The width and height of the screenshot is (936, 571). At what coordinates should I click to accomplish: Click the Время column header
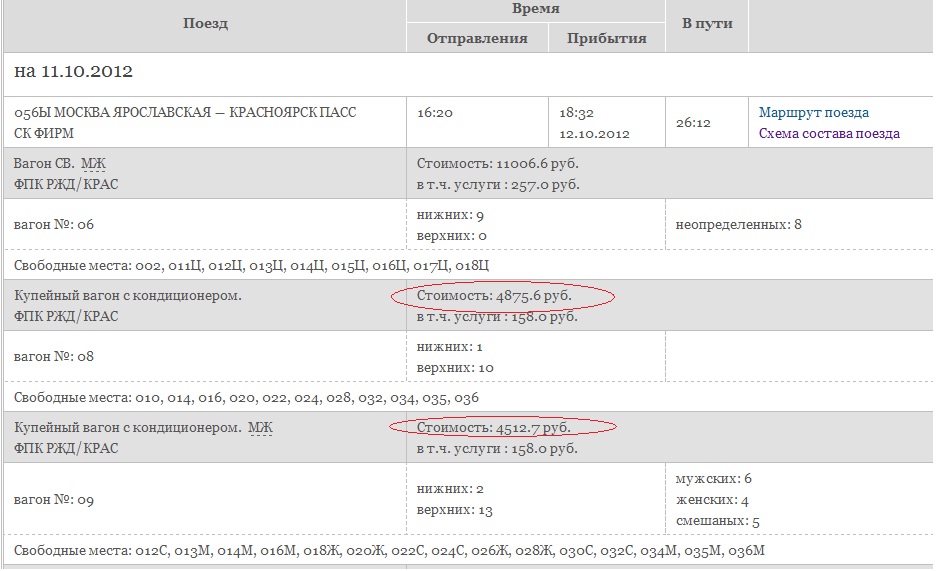point(535,9)
